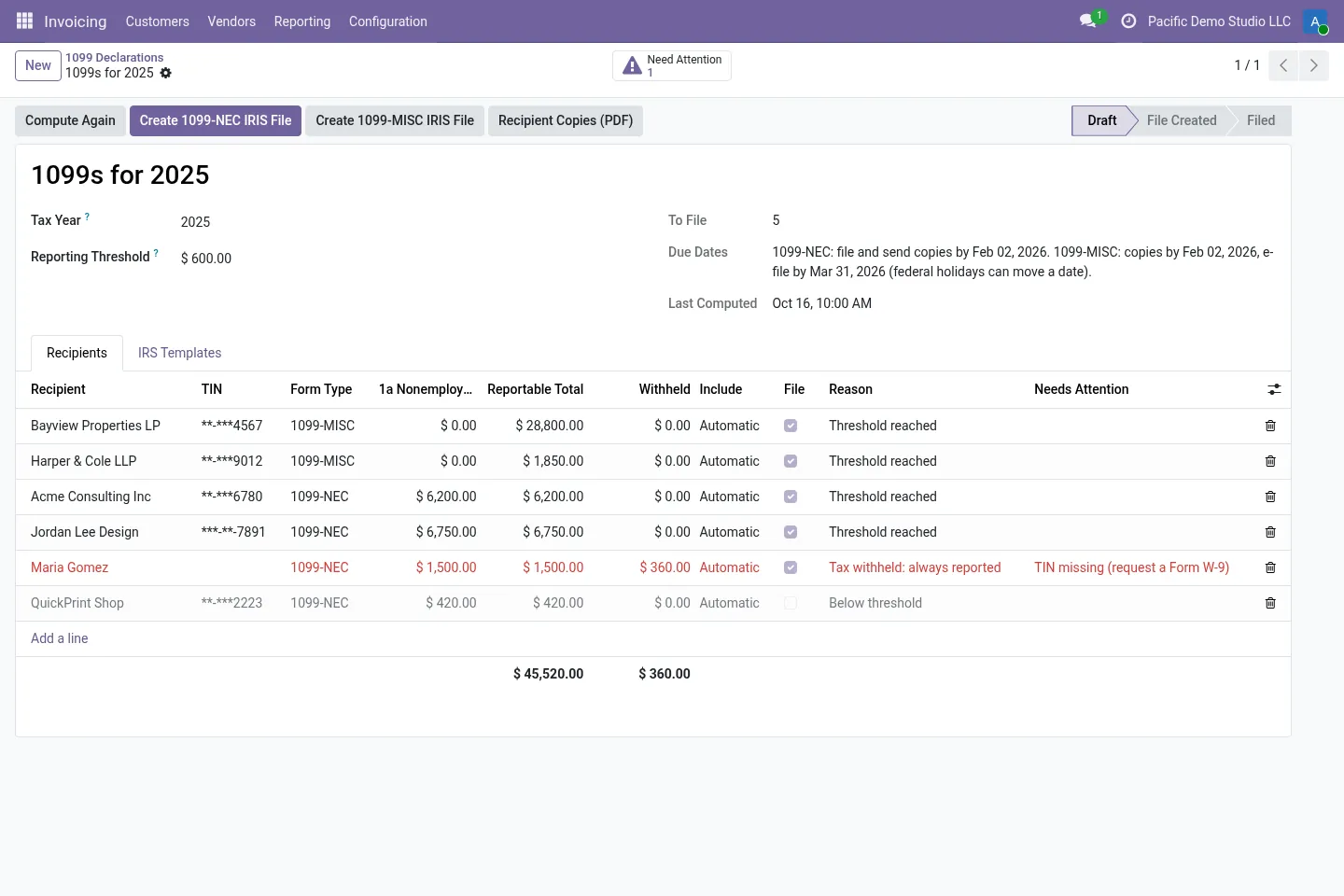Delete the Maria Gomez row via trash icon

pyautogui.click(x=1270, y=567)
